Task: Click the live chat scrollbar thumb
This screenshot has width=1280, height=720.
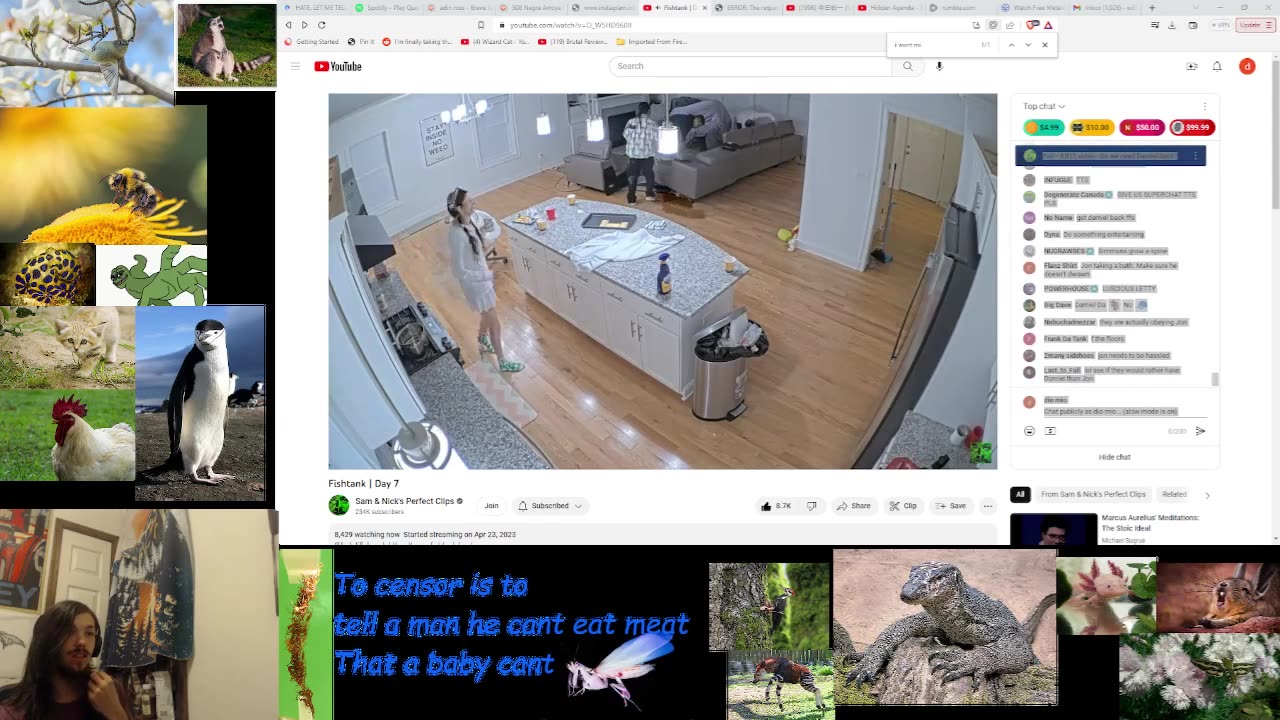Action: (x=1216, y=379)
